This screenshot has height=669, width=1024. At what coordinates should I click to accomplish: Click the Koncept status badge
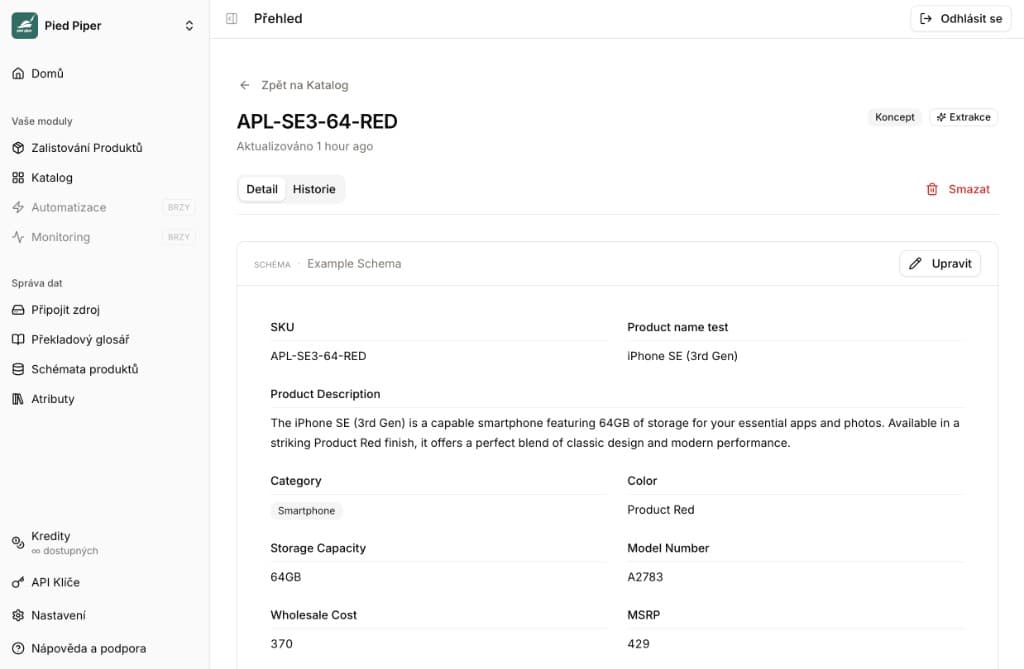point(895,117)
